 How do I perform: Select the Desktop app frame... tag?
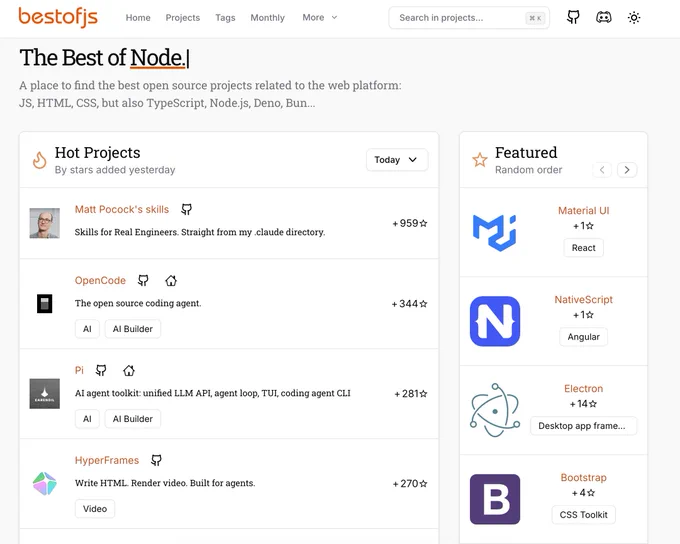[x=583, y=426]
